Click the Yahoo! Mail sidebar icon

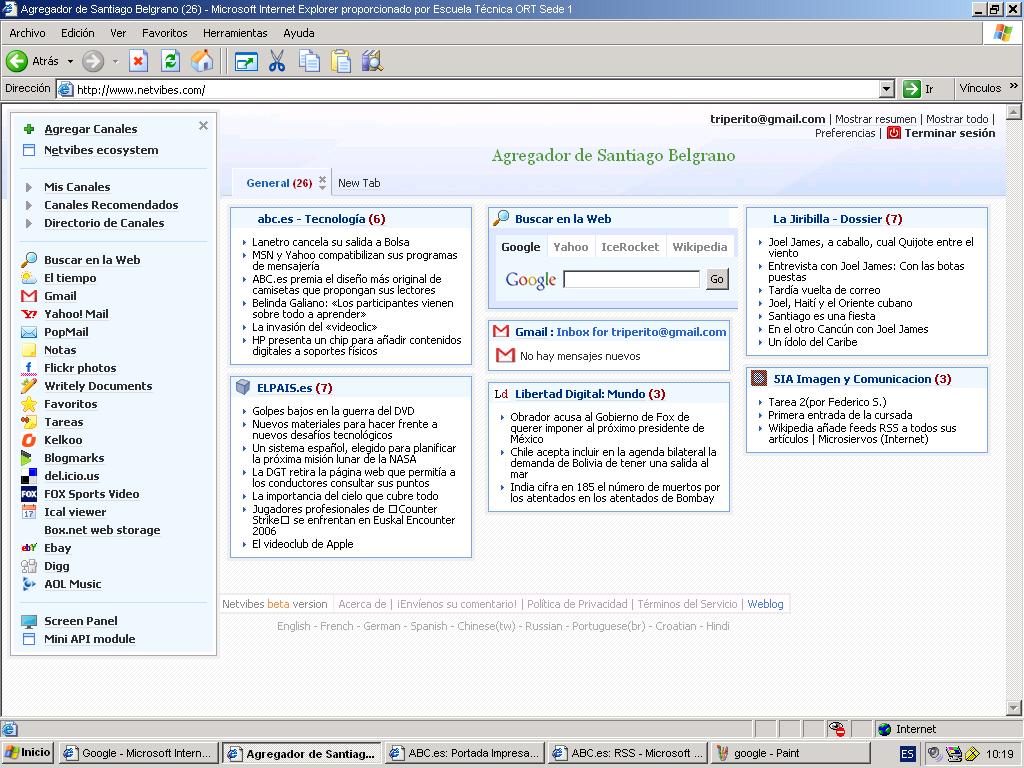click(x=29, y=314)
